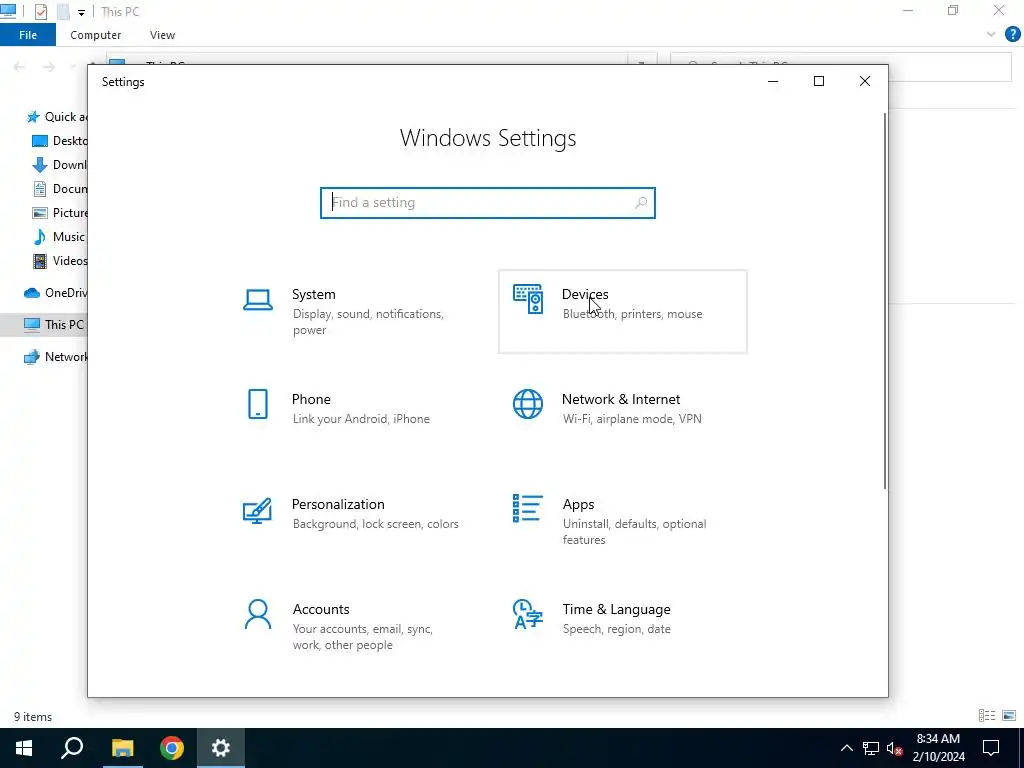Select Downloads in the navigation pane
This screenshot has width=1024, height=768.
coord(59,165)
